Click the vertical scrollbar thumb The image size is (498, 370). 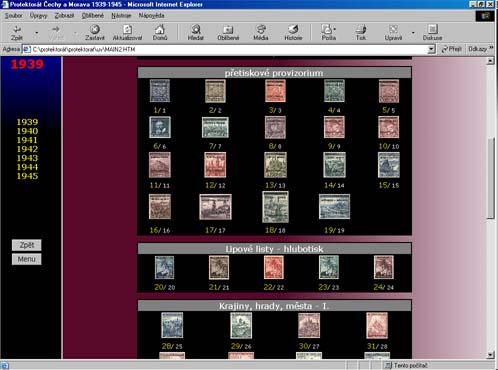click(490, 178)
